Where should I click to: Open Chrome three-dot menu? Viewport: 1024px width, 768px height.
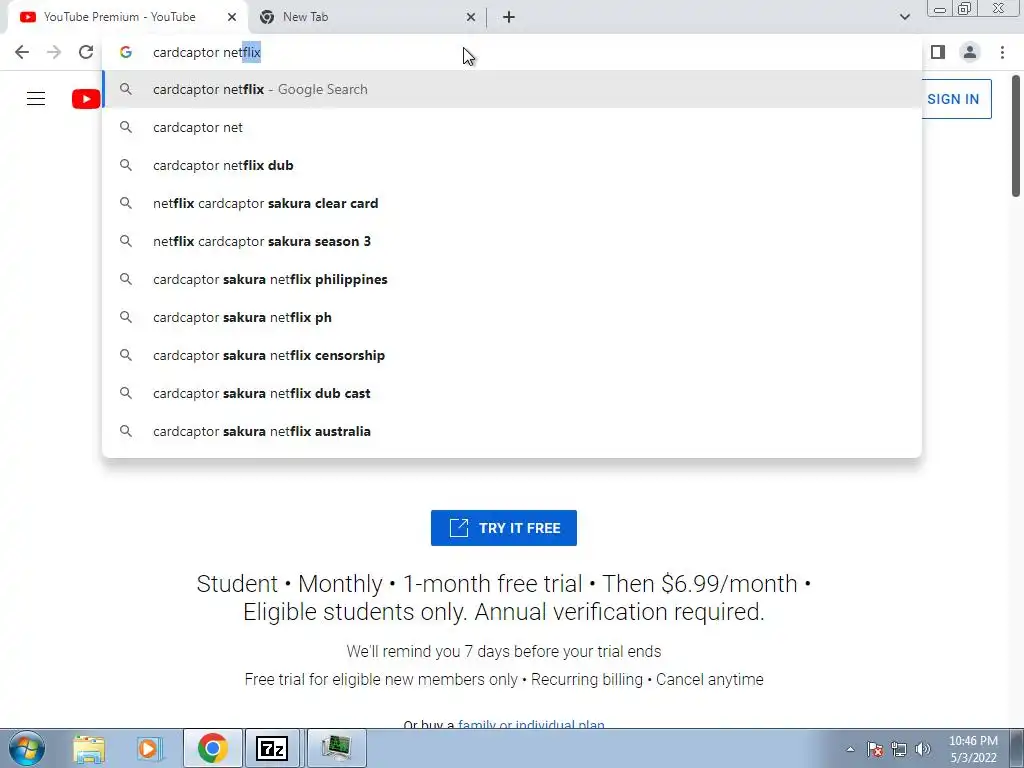(x=1002, y=52)
